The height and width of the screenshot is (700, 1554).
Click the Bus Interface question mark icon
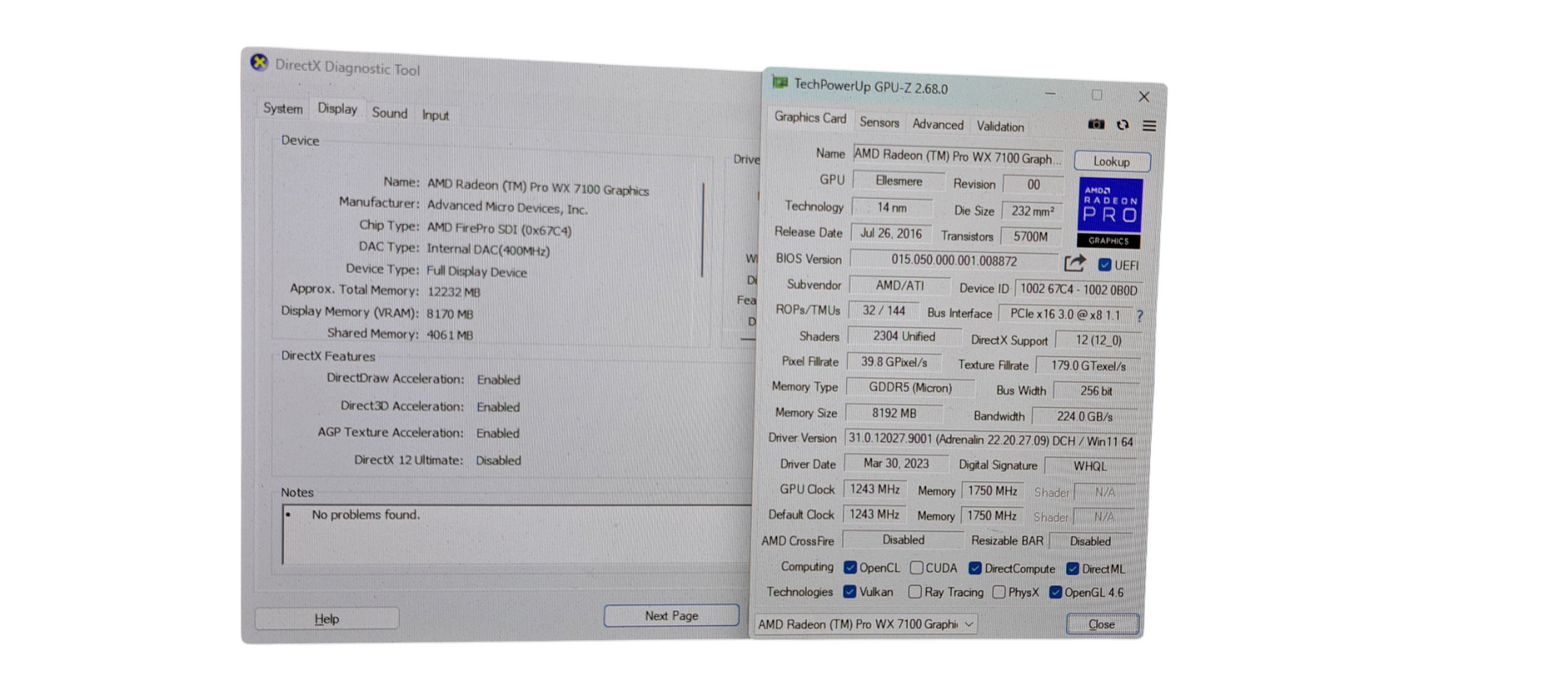(x=1139, y=316)
